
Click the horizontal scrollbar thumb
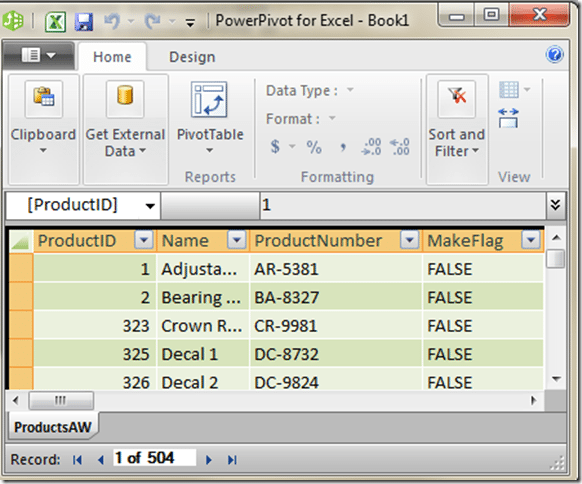61,400
